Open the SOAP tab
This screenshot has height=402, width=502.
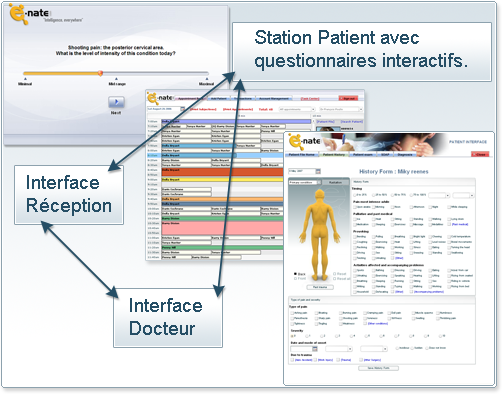[x=385, y=155]
